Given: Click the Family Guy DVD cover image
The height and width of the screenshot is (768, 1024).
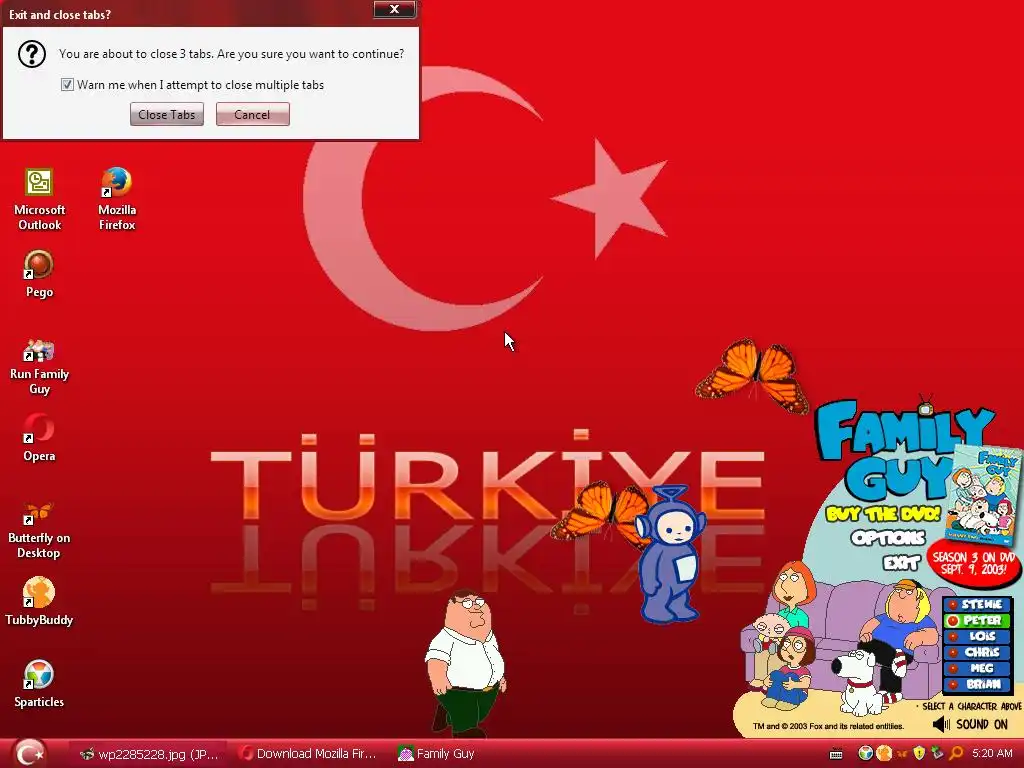Looking at the screenshot, I should tap(982, 495).
